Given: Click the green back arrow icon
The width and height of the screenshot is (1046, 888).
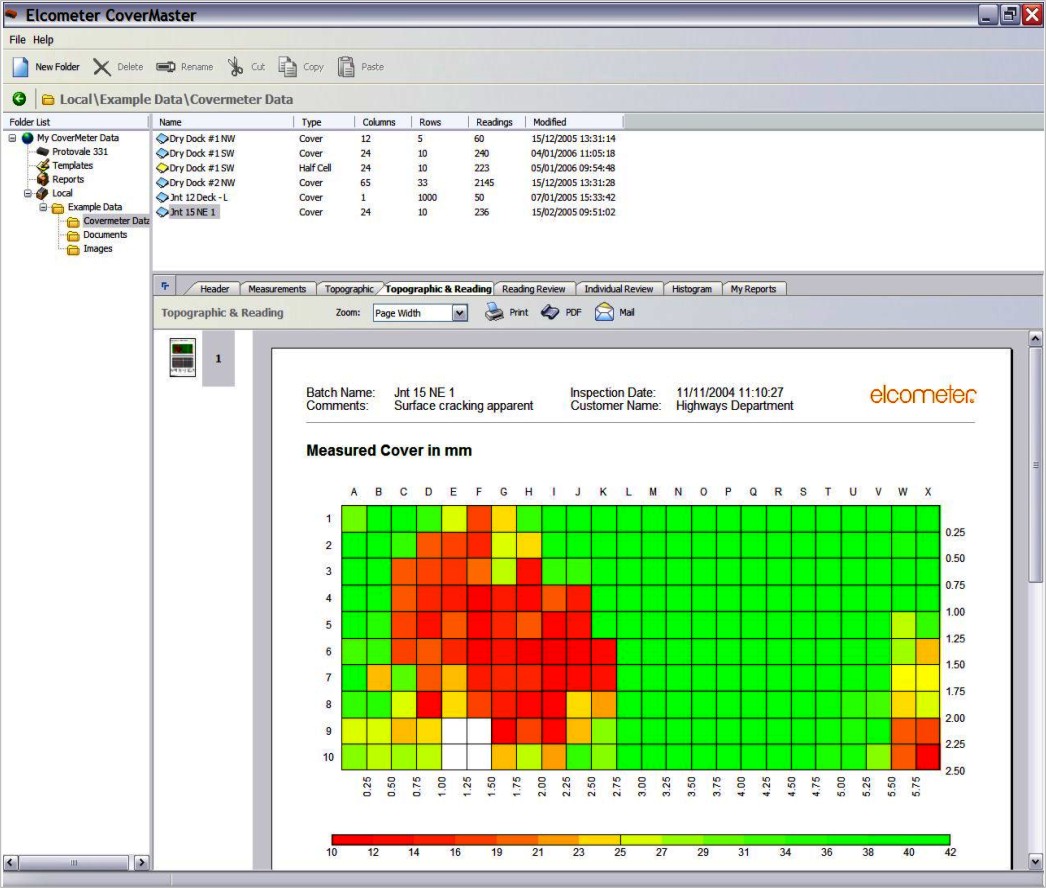Looking at the screenshot, I should [19, 99].
